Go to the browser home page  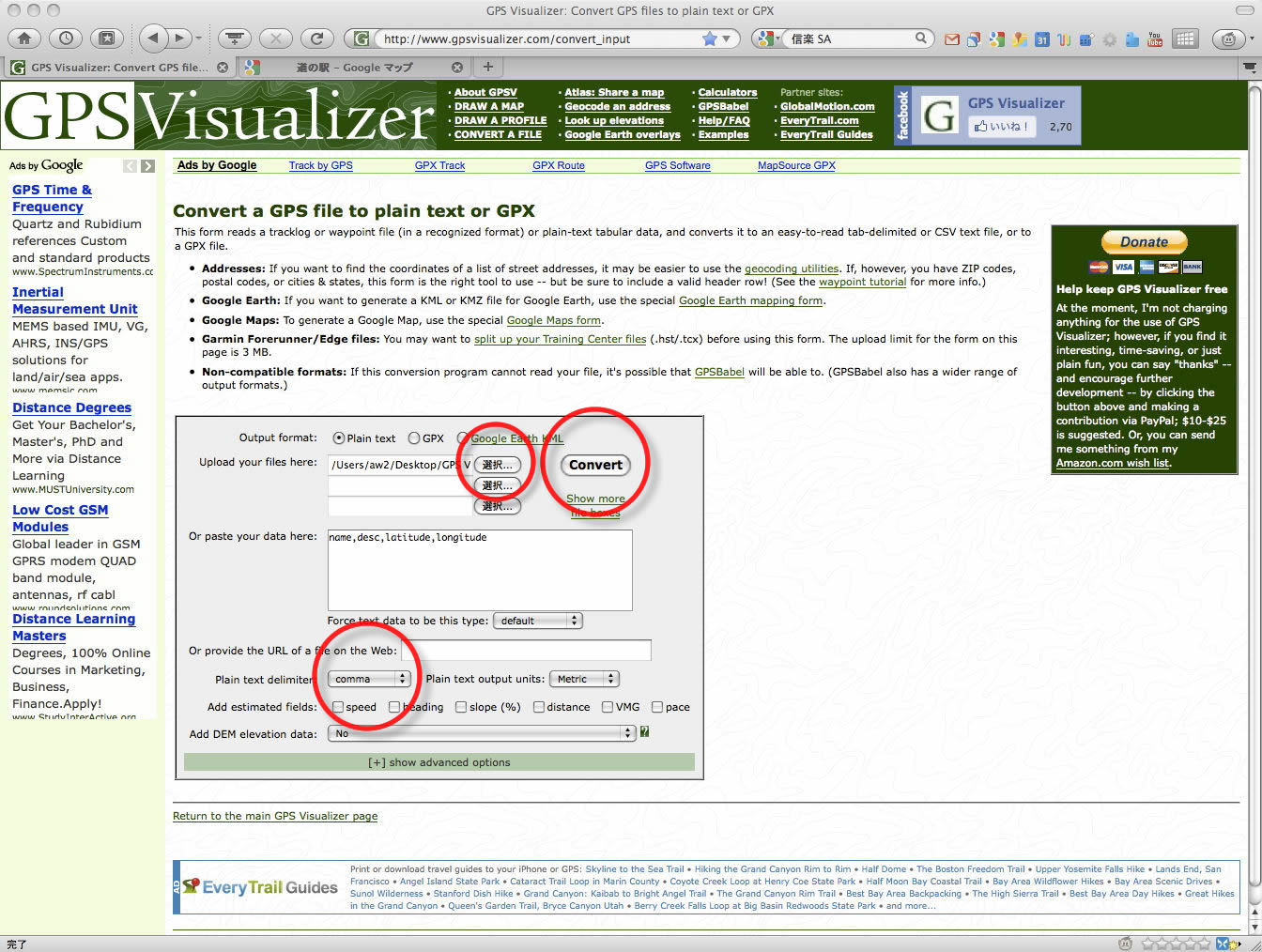pos(24,38)
